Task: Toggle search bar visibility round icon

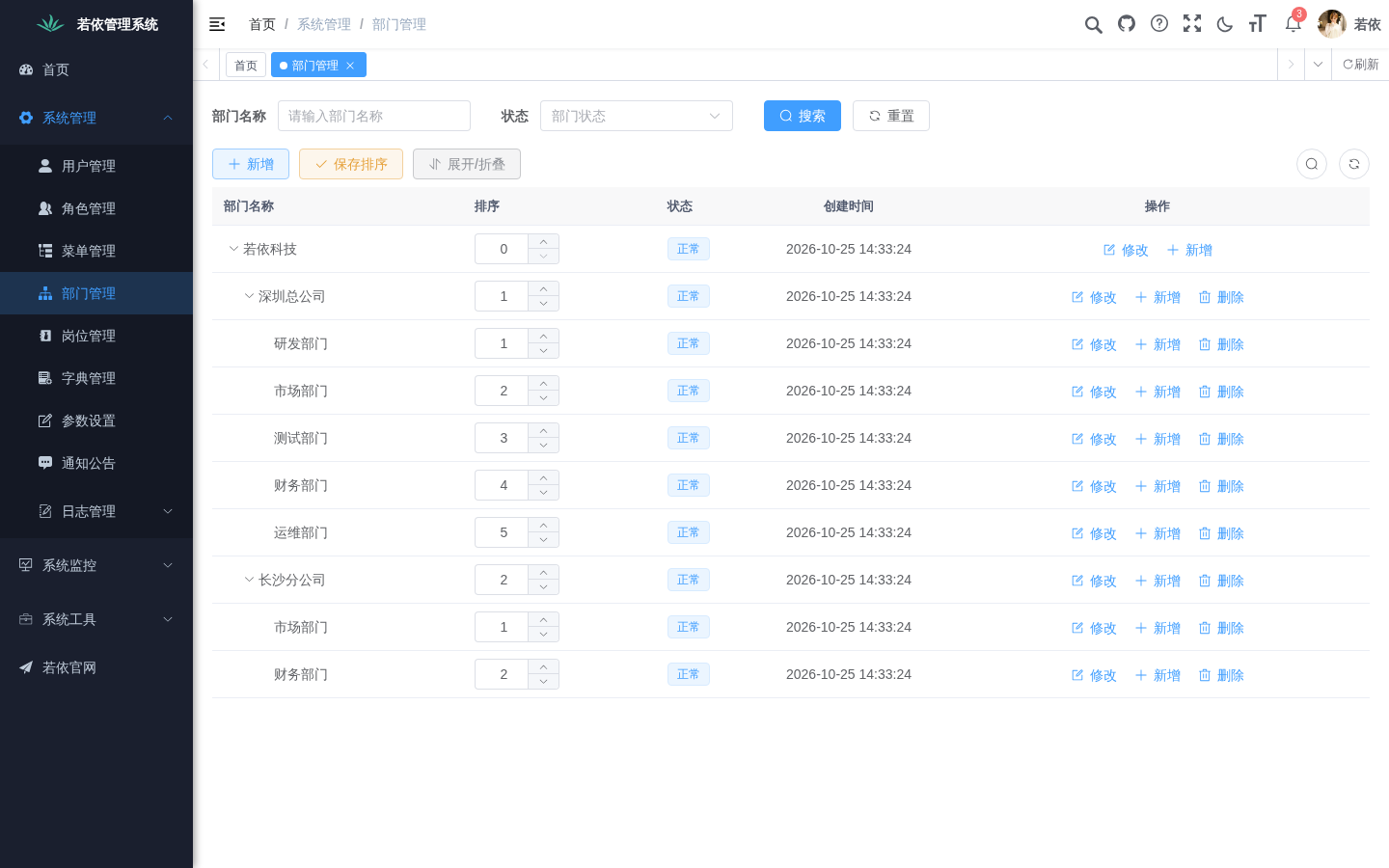Action: tap(1312, 164)
